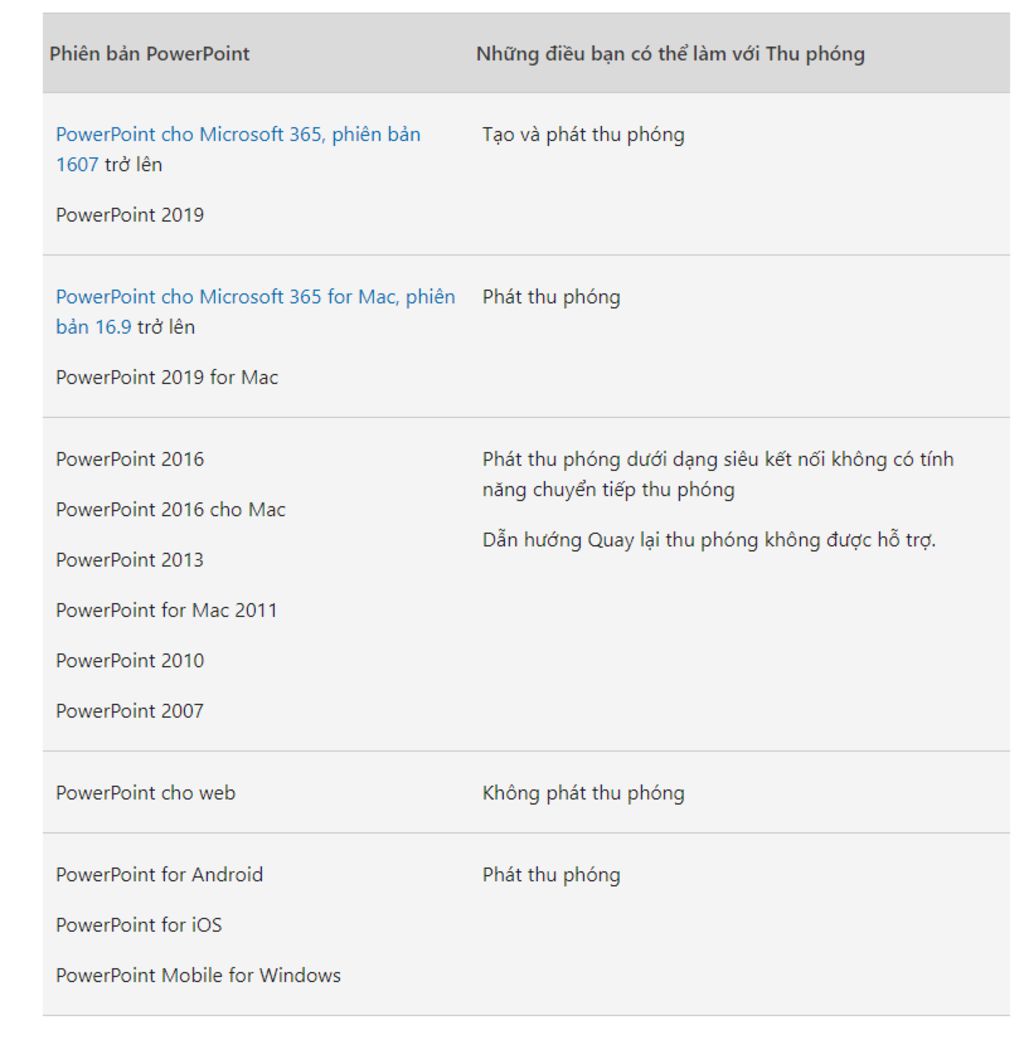Click the 'PowerPoint for iOS' entry

point(139,925)
